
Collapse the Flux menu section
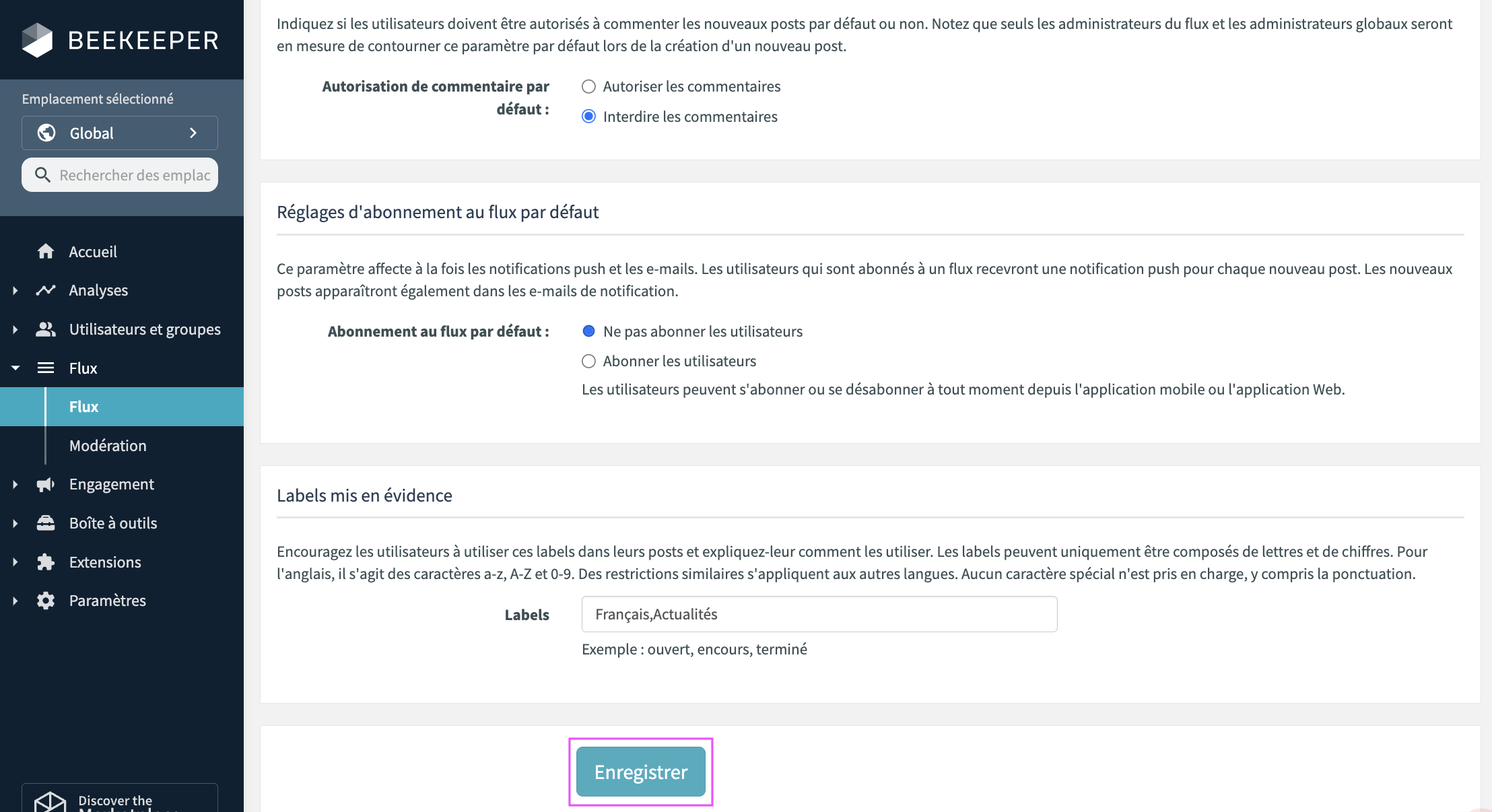coord(15,368)
